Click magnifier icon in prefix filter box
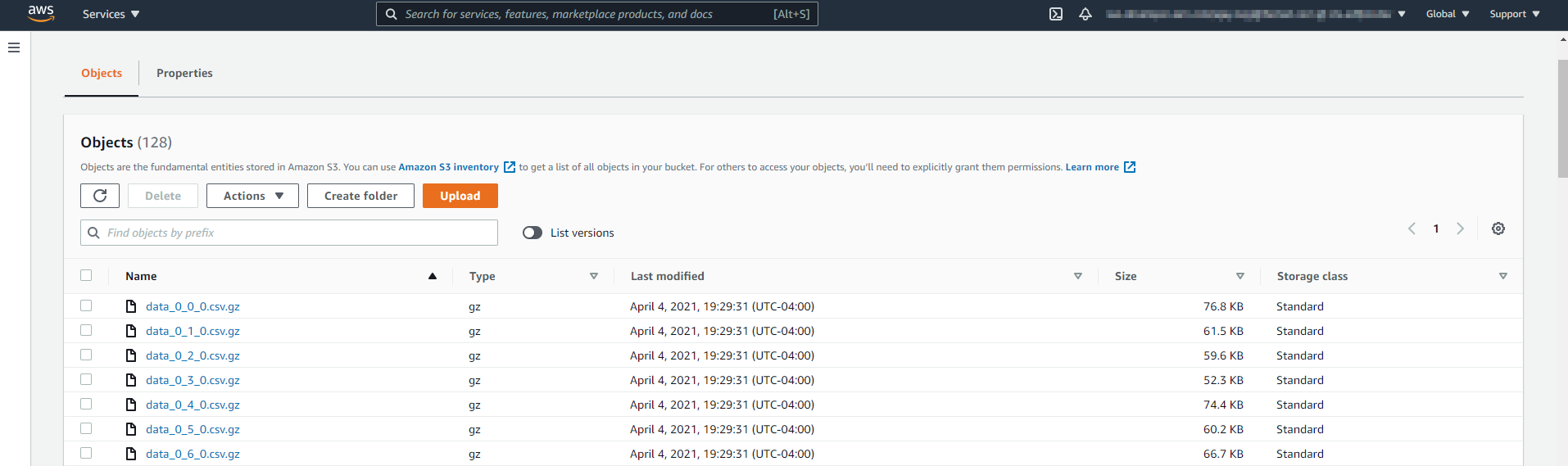Viewport: 1568px width, 466px height. coord(94,233)
